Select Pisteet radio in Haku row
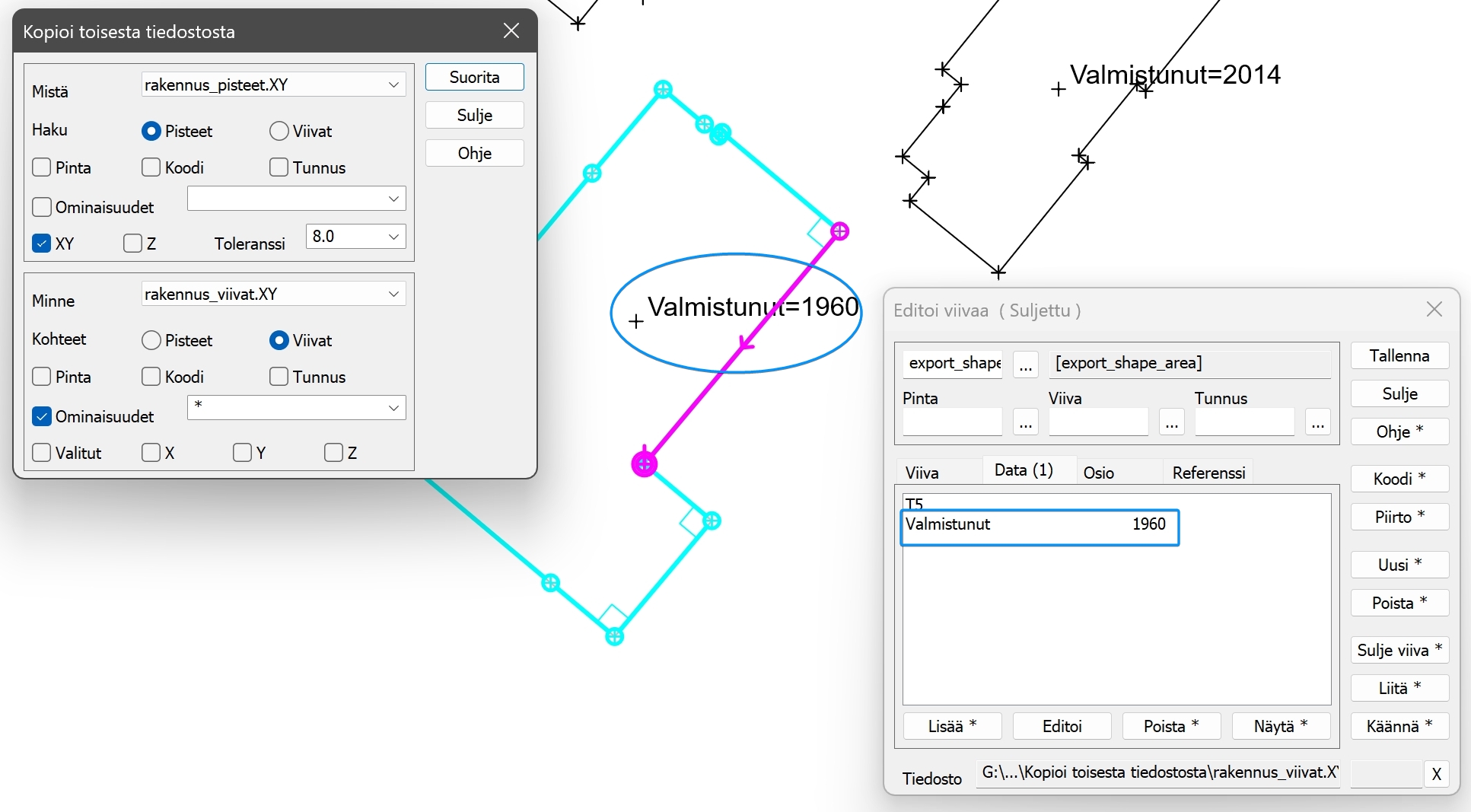 point(151,131)
